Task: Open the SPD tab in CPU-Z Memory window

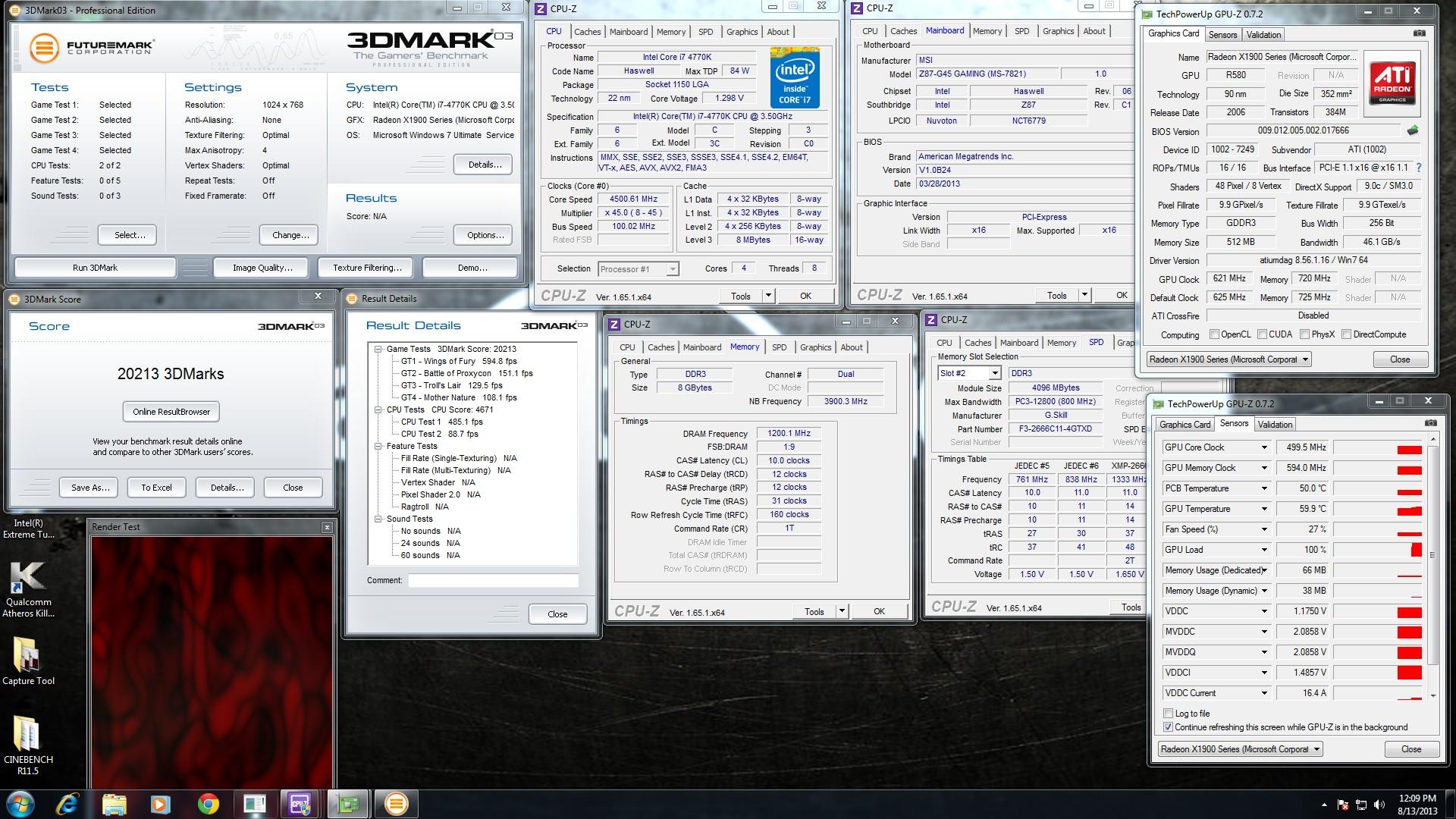Action: click(779, 347)
